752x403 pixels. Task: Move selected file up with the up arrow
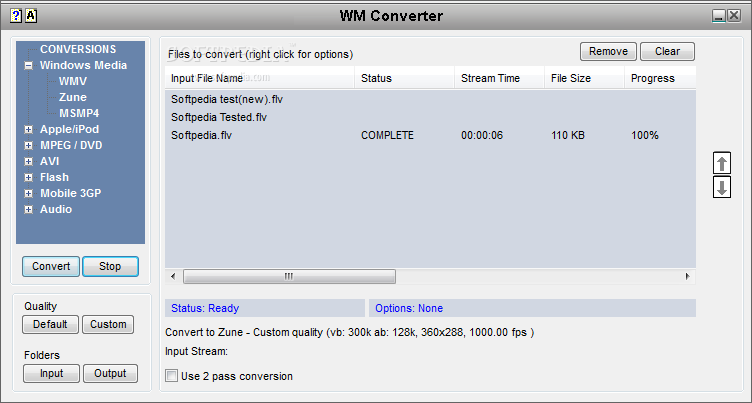pyautogui.click(x=722, y=164)
